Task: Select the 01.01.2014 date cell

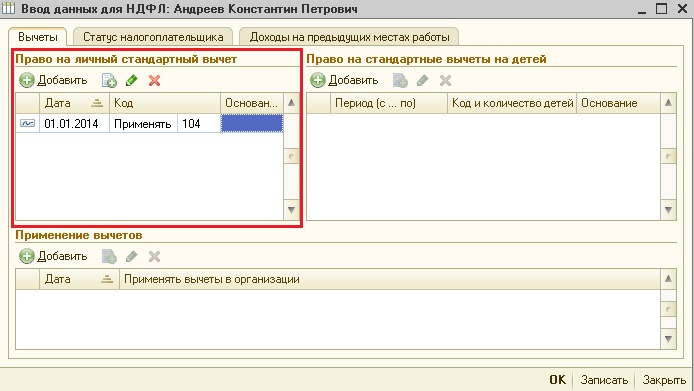Action: coord(74,124)
